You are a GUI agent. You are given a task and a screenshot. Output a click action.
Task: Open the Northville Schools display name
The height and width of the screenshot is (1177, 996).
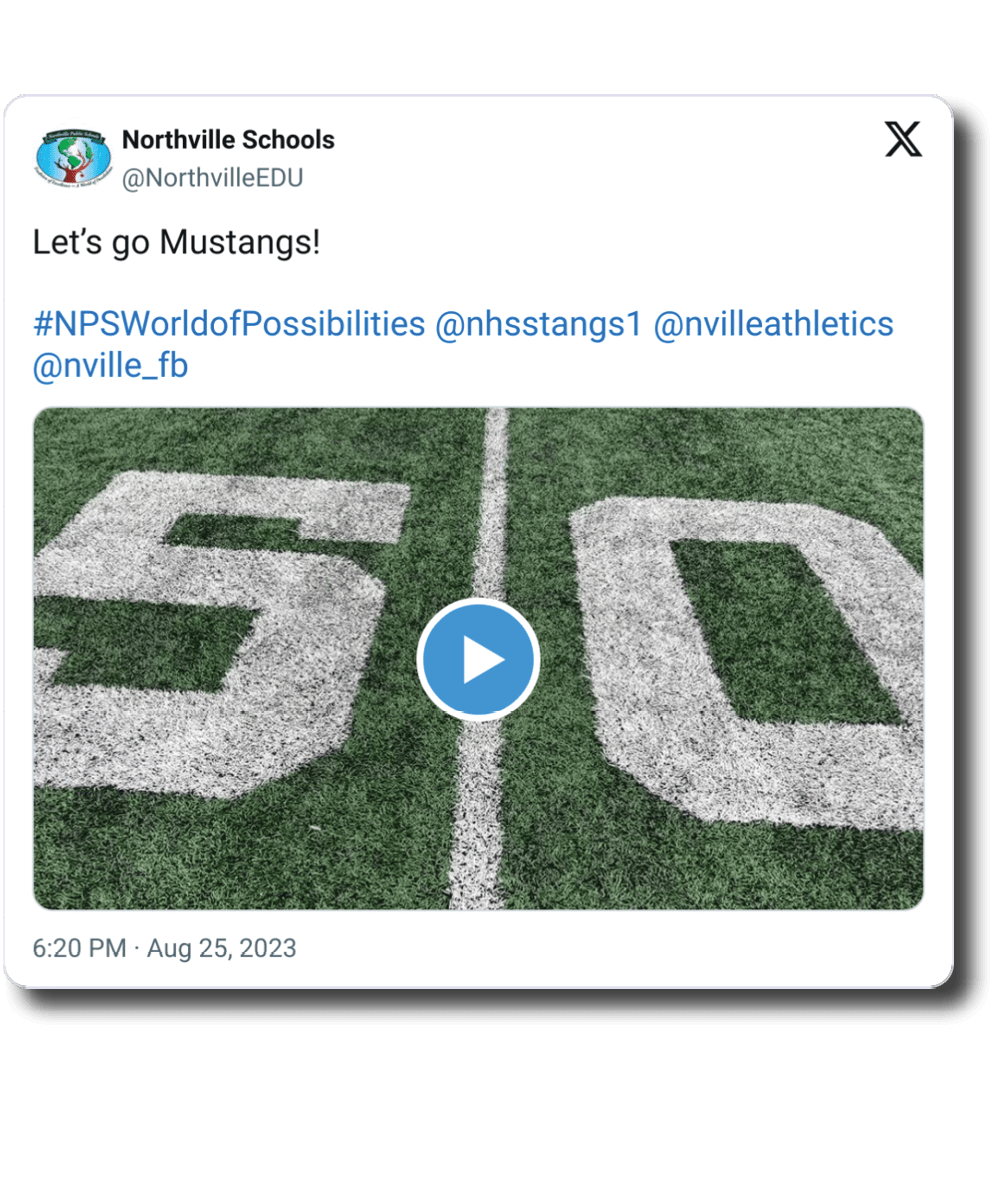[x=228, y=140]
